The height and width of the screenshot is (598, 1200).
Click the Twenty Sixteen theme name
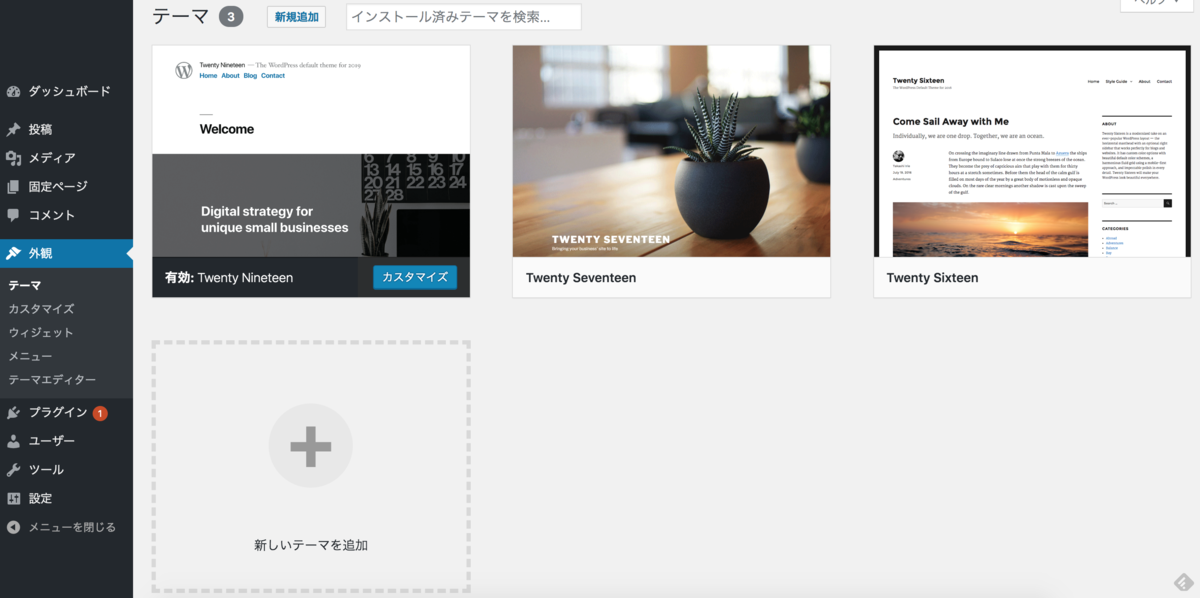pyautogui.click(x=933, y=278)
